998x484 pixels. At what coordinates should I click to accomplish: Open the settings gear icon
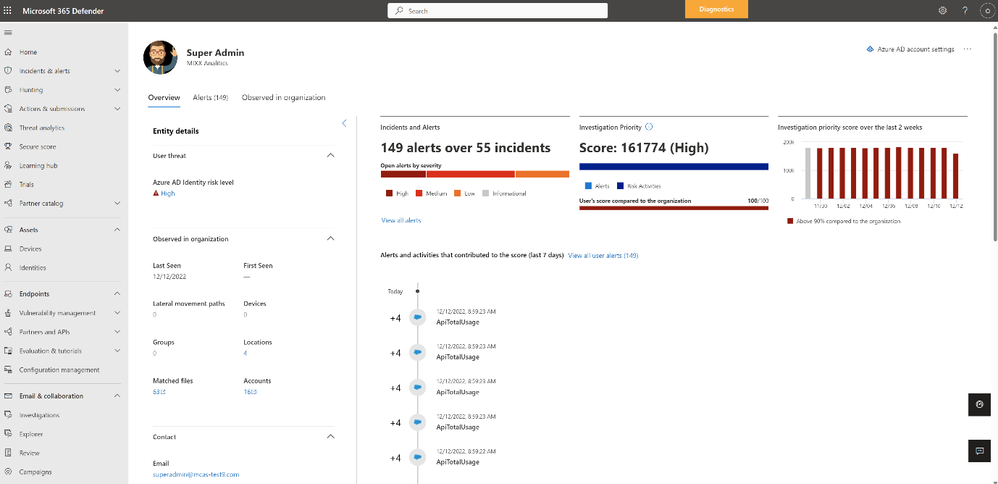click(943, 10)
